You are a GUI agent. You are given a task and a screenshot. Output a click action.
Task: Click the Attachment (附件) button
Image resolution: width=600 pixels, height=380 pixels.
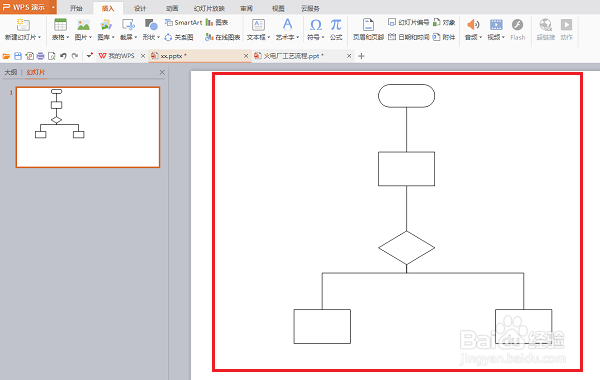pos(444,37)
